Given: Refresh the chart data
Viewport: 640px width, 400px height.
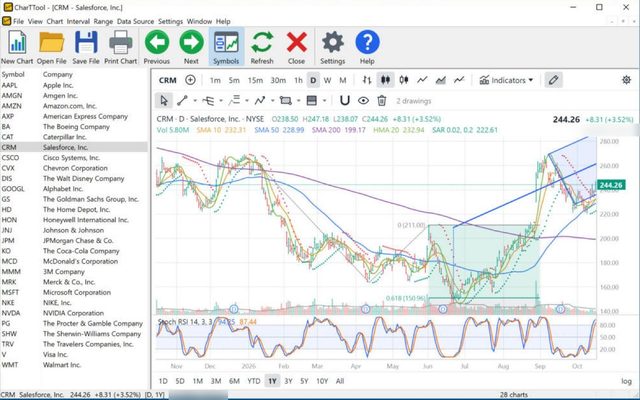Looking at the screenshot, I should point(262,47).
